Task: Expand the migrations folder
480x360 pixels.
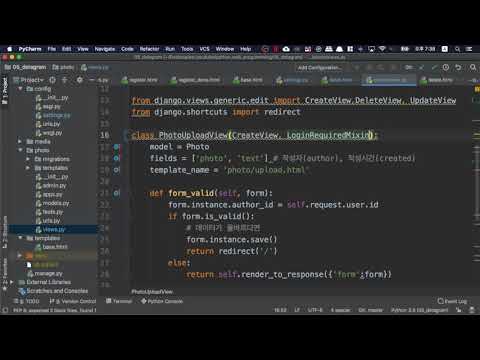Action: click(28, 159)
